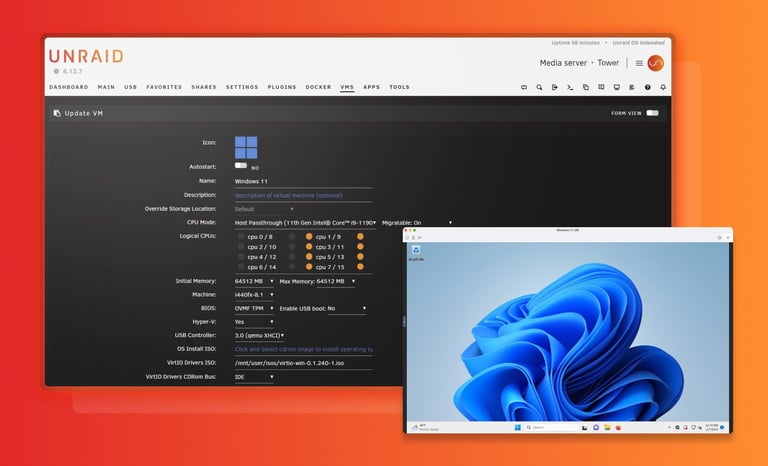Go to the Main tab
Image resolution: width=768 pixels, height=466 pixels.
click(106, 87)
